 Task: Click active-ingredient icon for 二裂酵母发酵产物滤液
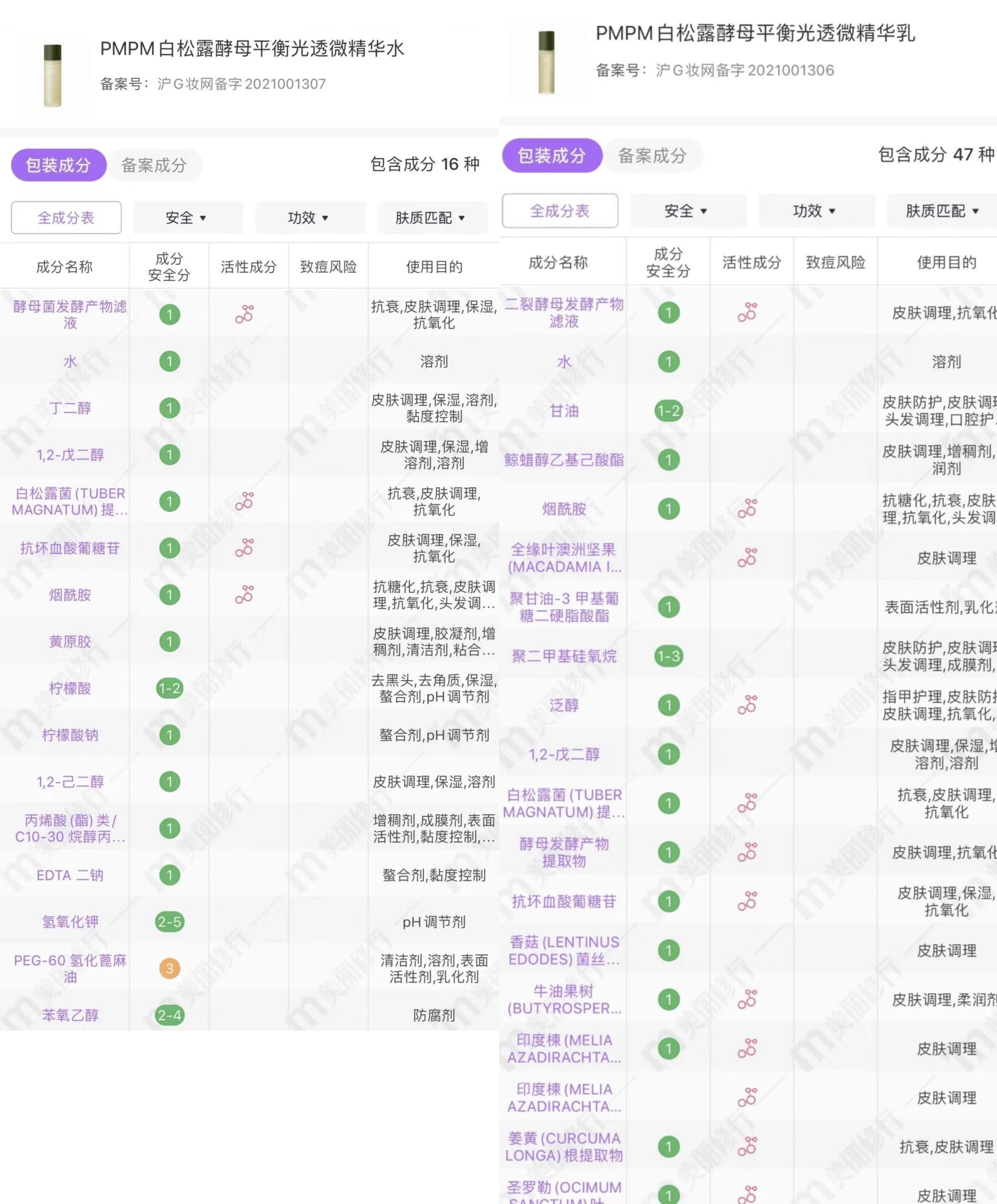[x=747, y=312]
